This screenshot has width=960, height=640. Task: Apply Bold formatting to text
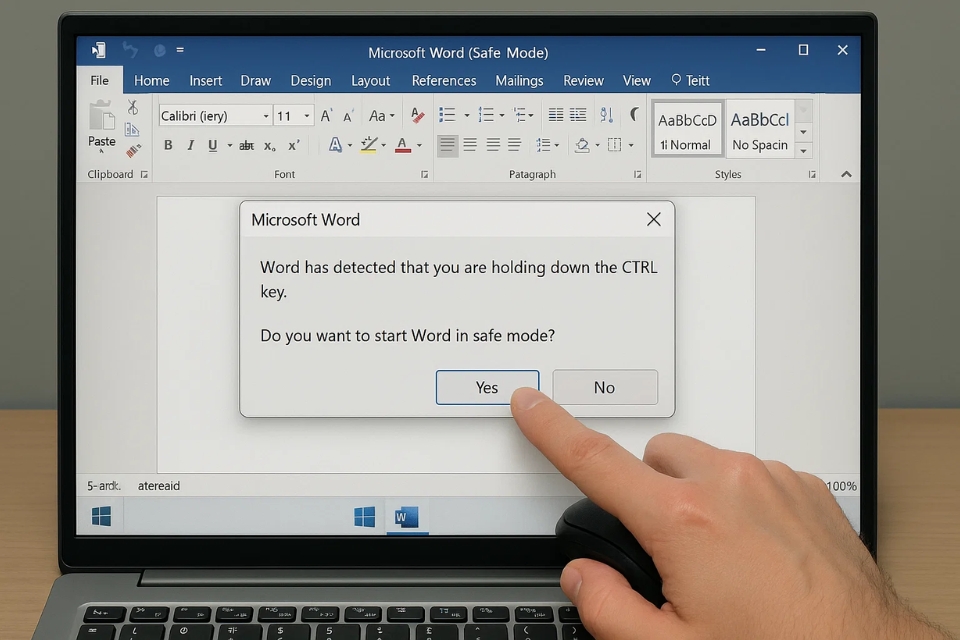(x=168, y=145)
